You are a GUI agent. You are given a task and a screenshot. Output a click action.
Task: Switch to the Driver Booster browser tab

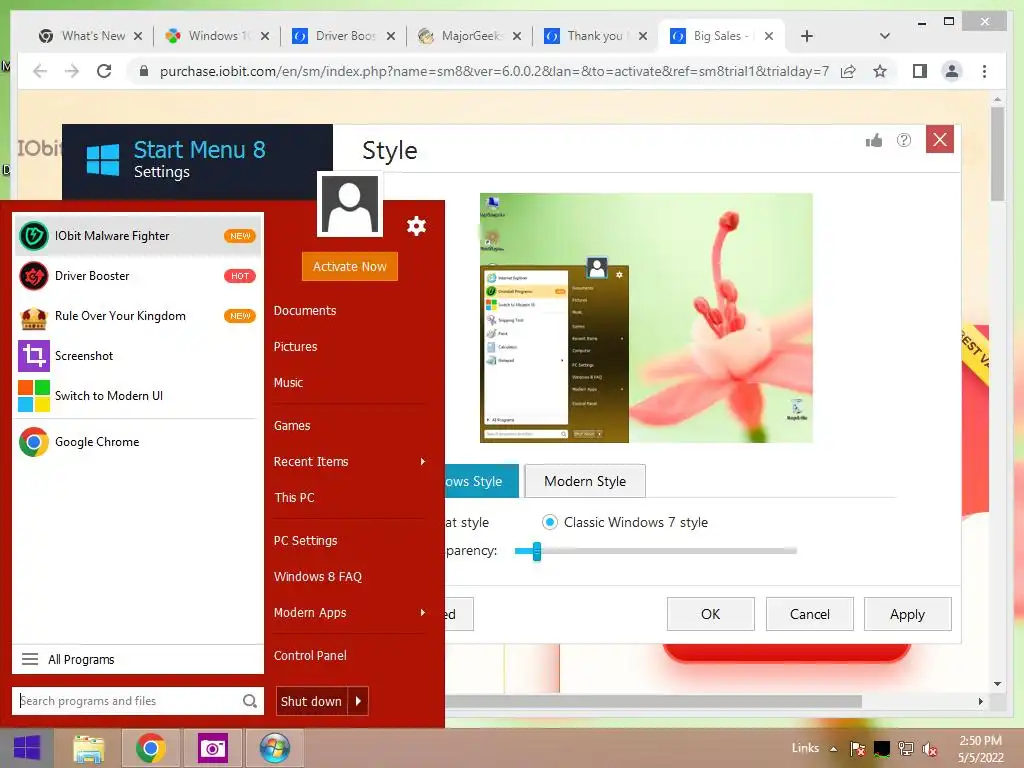343,36
